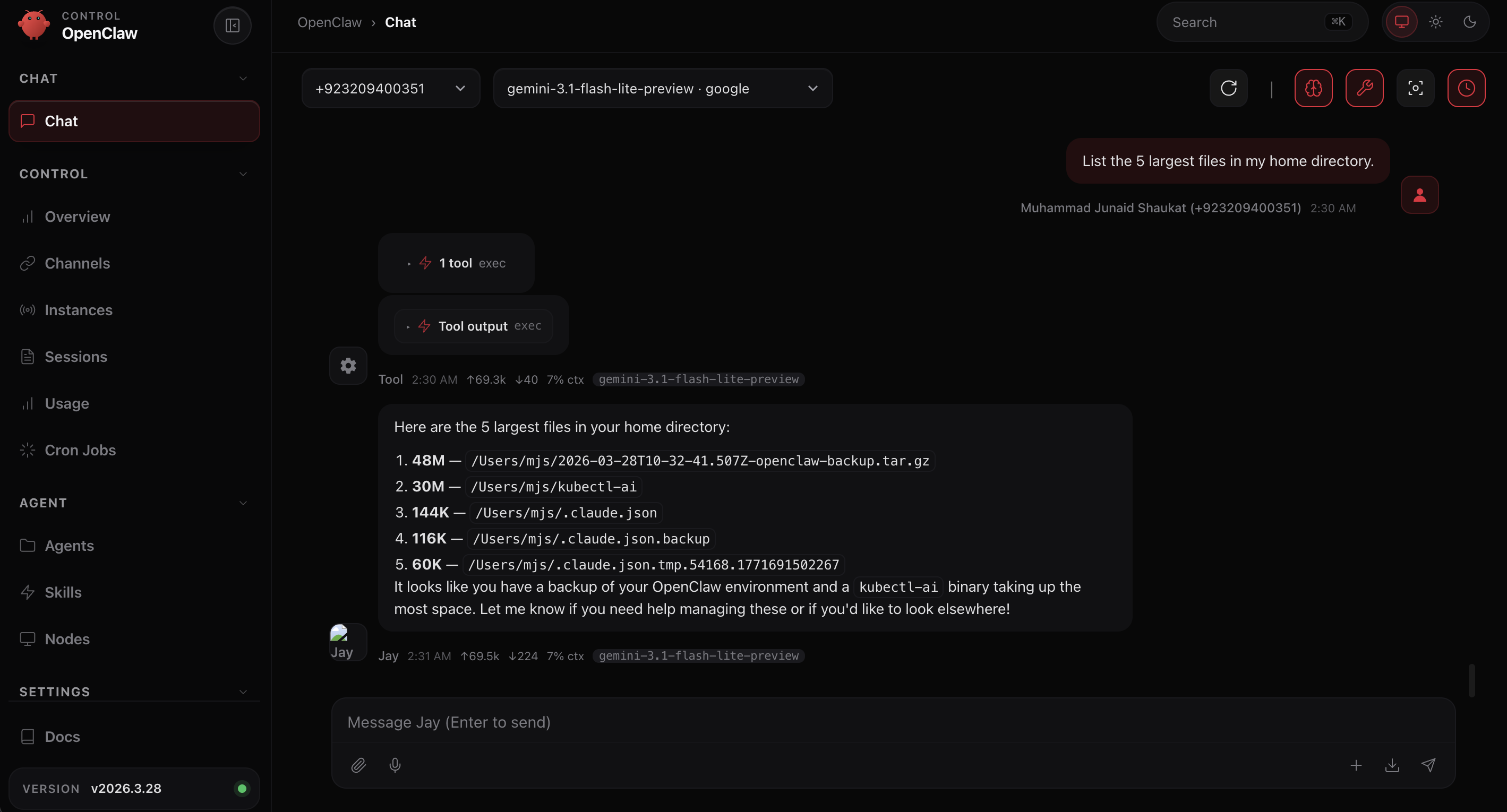Switch theme to light mode with sun icon
Image resolution: width=1507 pixels, height=812 pixels.
(x=1436, y=22)
